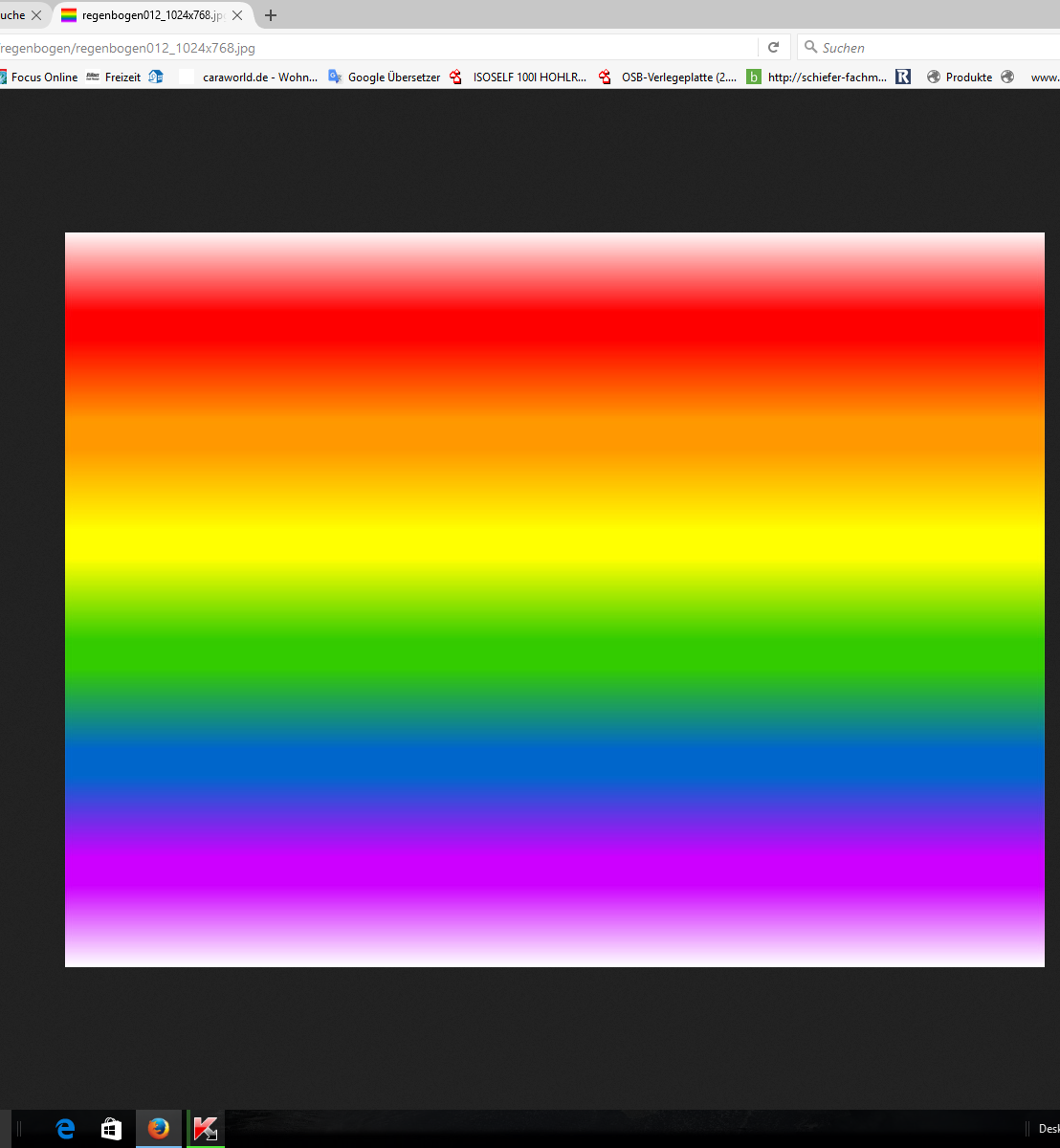
Task: Open the blue house icon bookmark
Action: (x=156, y=77)
